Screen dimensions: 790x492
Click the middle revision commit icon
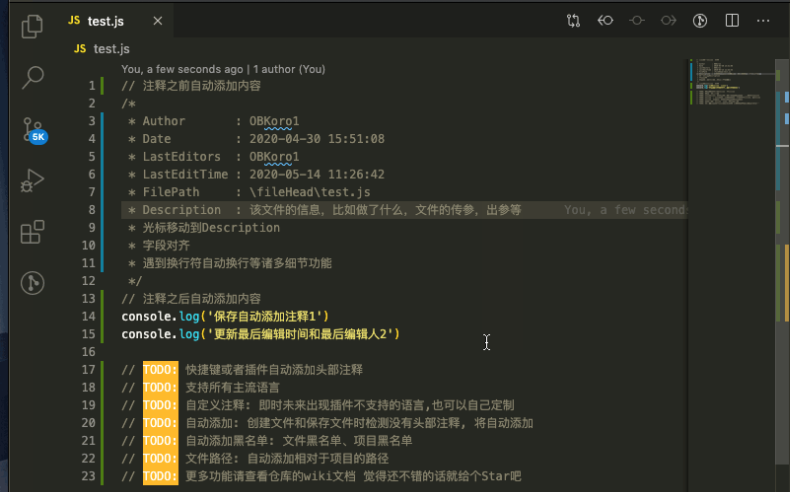(x=637, y=20)
